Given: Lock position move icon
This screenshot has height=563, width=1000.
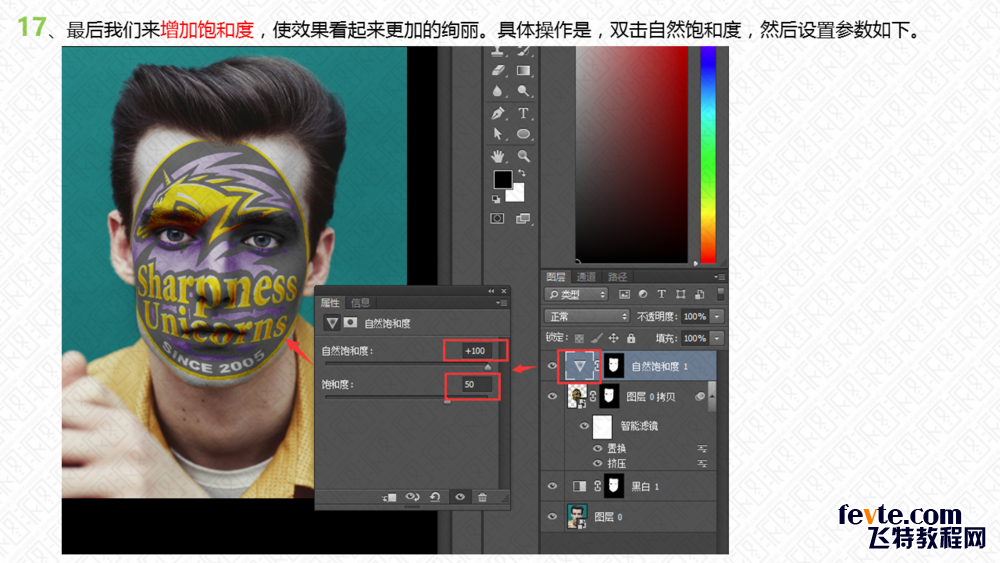Looking at the screenshot, I should pyautogui.click(x=614, y=338).
